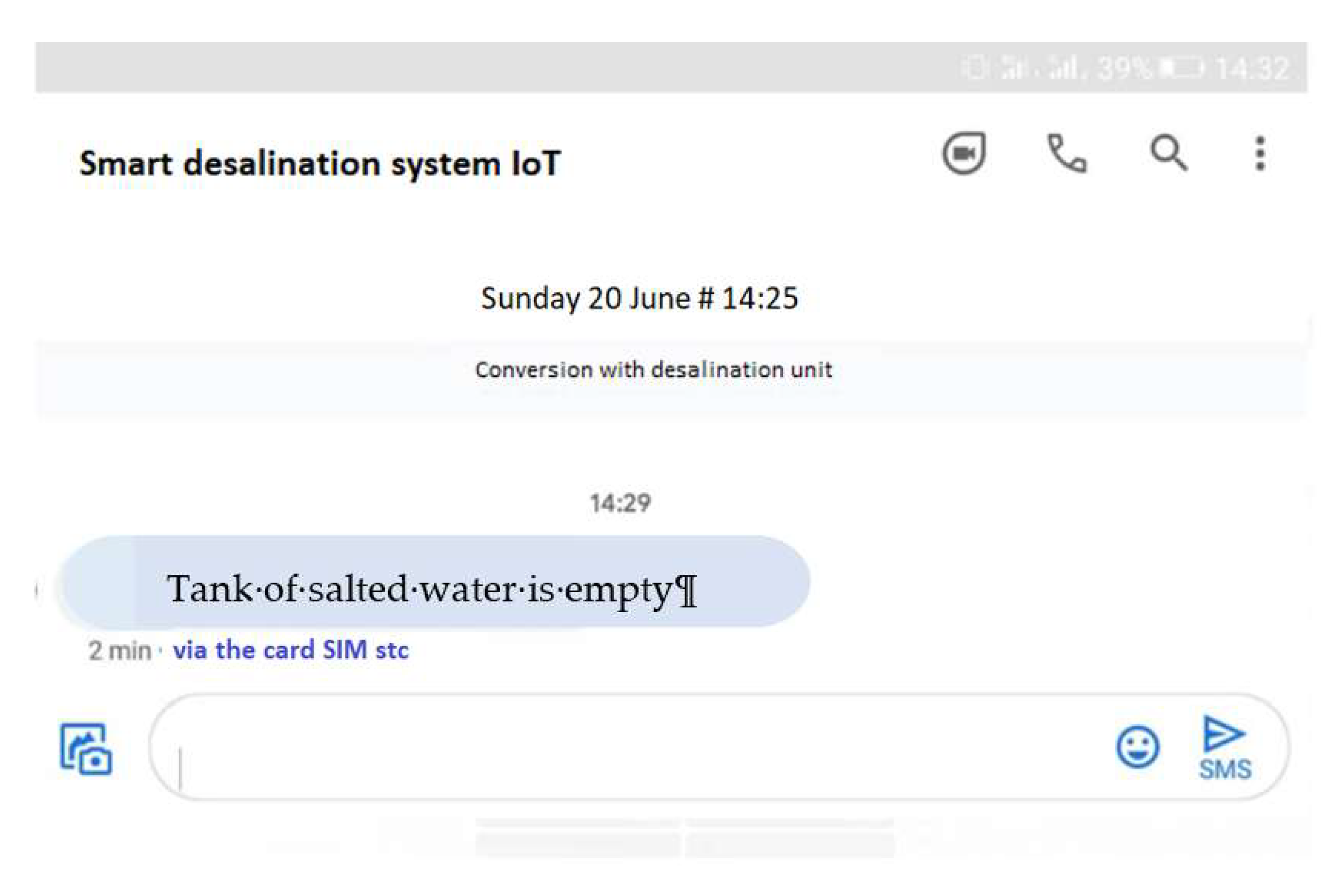This screenshot has height=896, width=1342.
Task: Open the attach photo gallery icon
Action: coord(86,749)
